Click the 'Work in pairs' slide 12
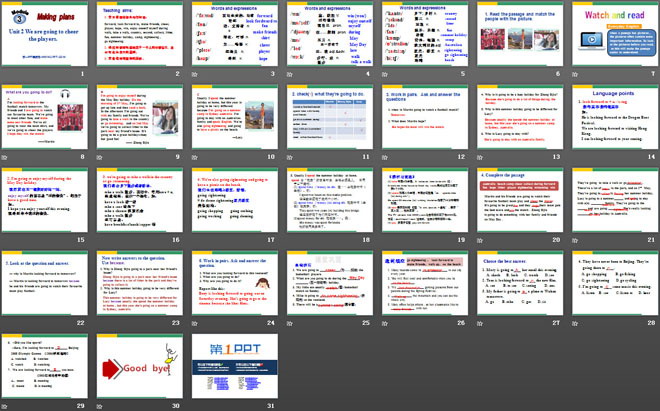Viewport: 660px width, 411px height. pos(423,123)
